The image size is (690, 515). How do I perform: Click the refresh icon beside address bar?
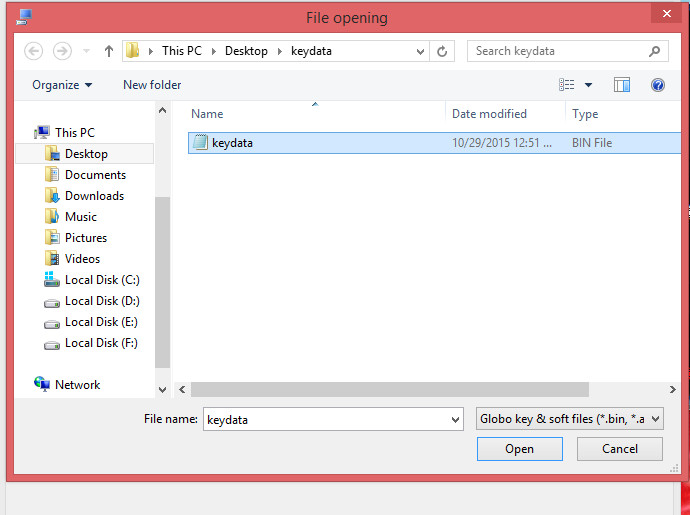click(x=442, y=52)
